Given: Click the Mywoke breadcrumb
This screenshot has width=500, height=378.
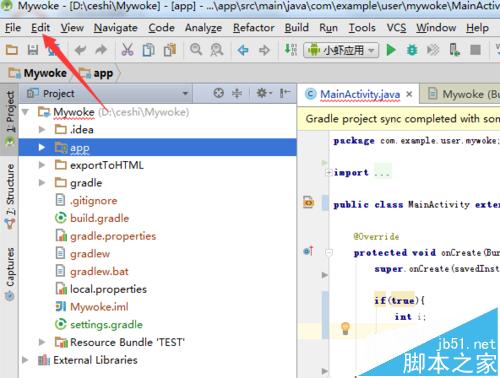Looking at the screenshot, I should pos(38,73).
